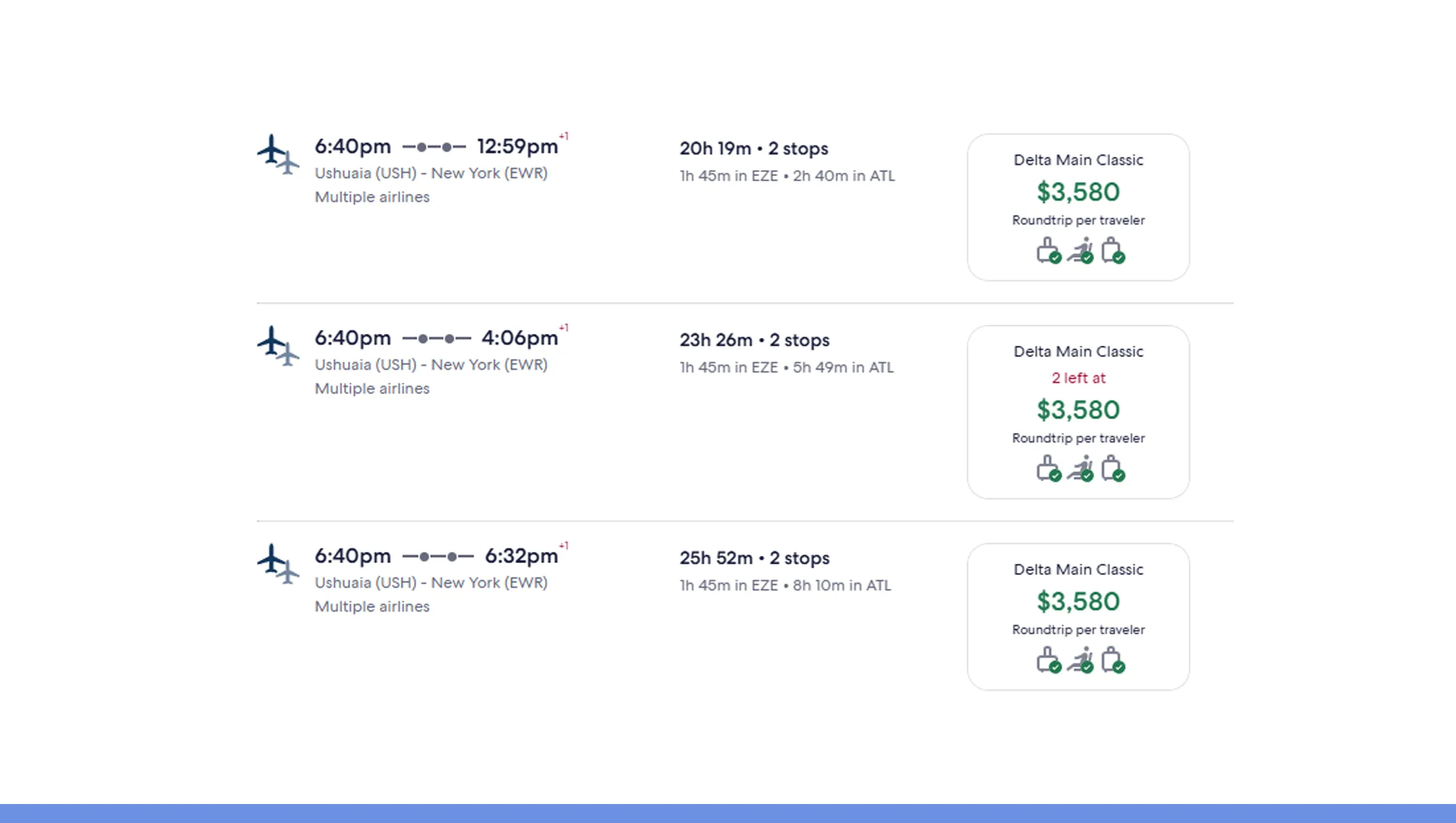The height and width of the screenshot is (823, 1456).
Task: Open the Delta Main Classic fare with 2 left
Action: [x=1078, y=411]
